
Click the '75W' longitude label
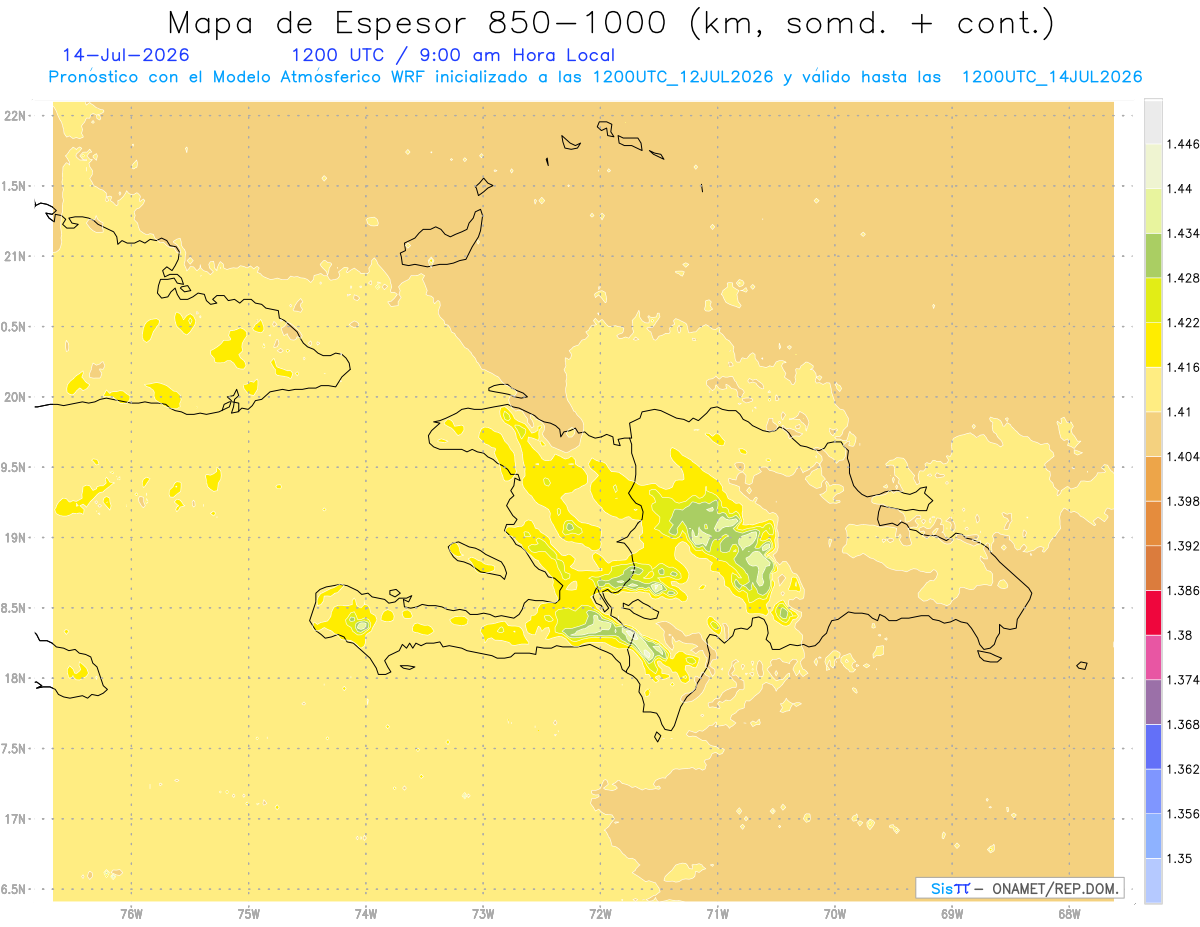(x=249, y=914)
